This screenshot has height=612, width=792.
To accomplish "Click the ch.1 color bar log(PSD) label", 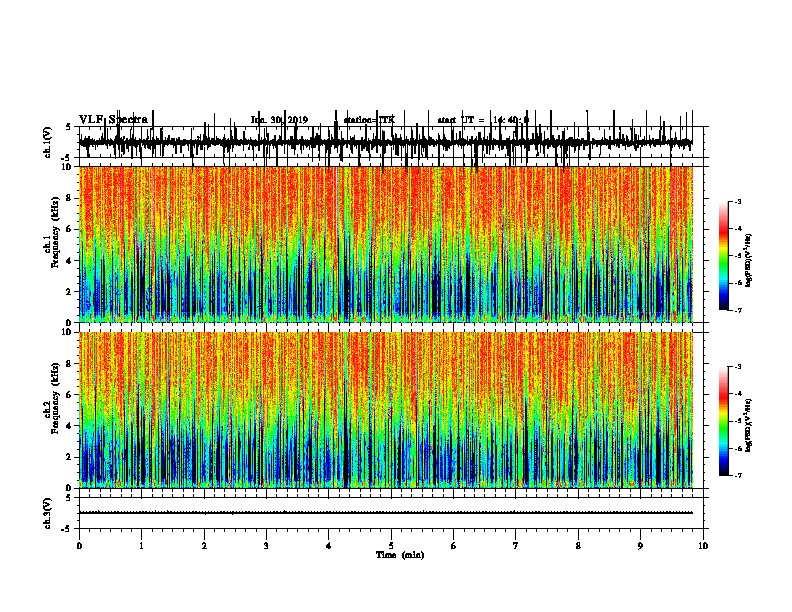I will pyautogui.click(x=748, y=260).
